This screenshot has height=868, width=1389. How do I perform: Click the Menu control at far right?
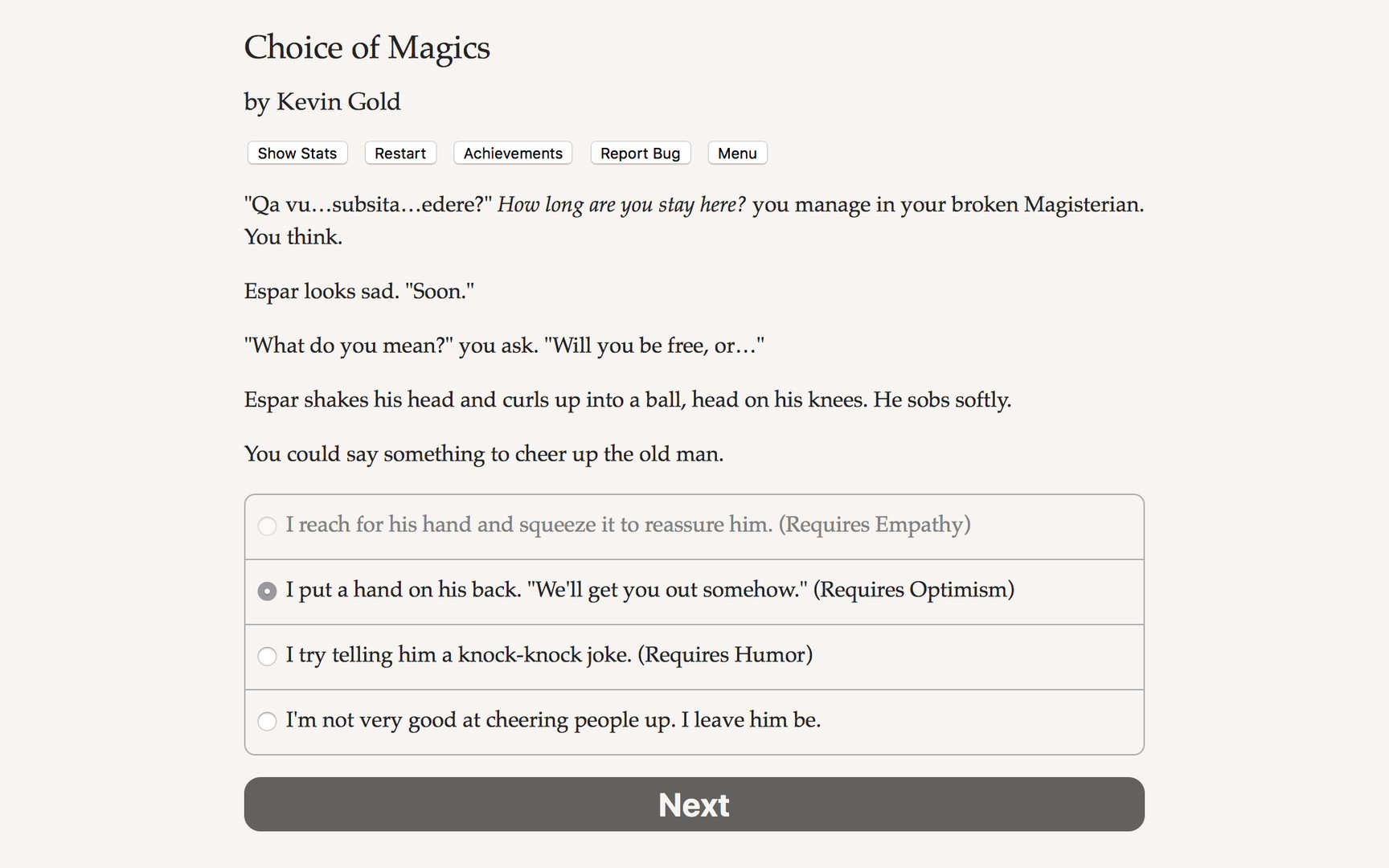(x=736, y=153)
